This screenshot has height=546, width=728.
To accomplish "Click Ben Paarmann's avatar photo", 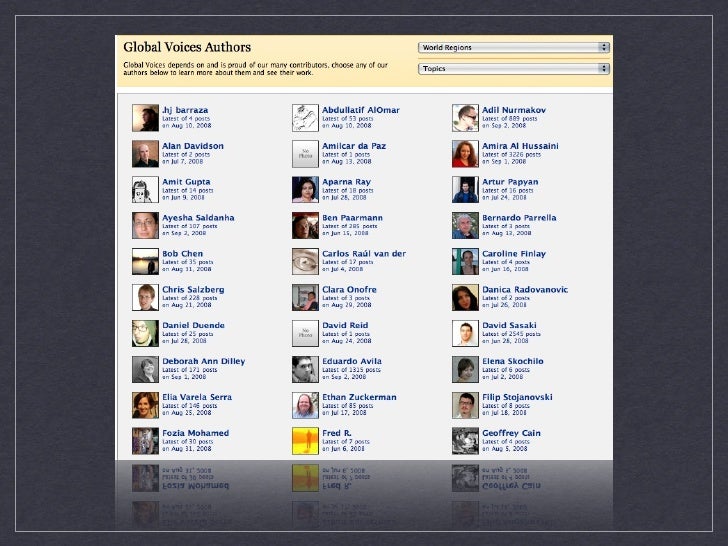I will [306, 225].
